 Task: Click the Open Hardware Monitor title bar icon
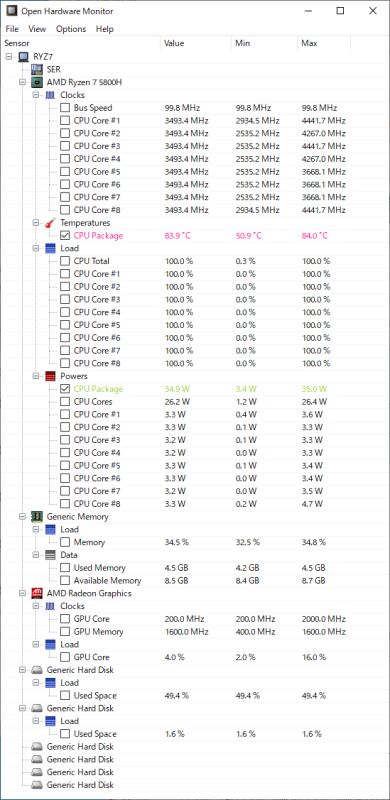[x=10, y=11]
